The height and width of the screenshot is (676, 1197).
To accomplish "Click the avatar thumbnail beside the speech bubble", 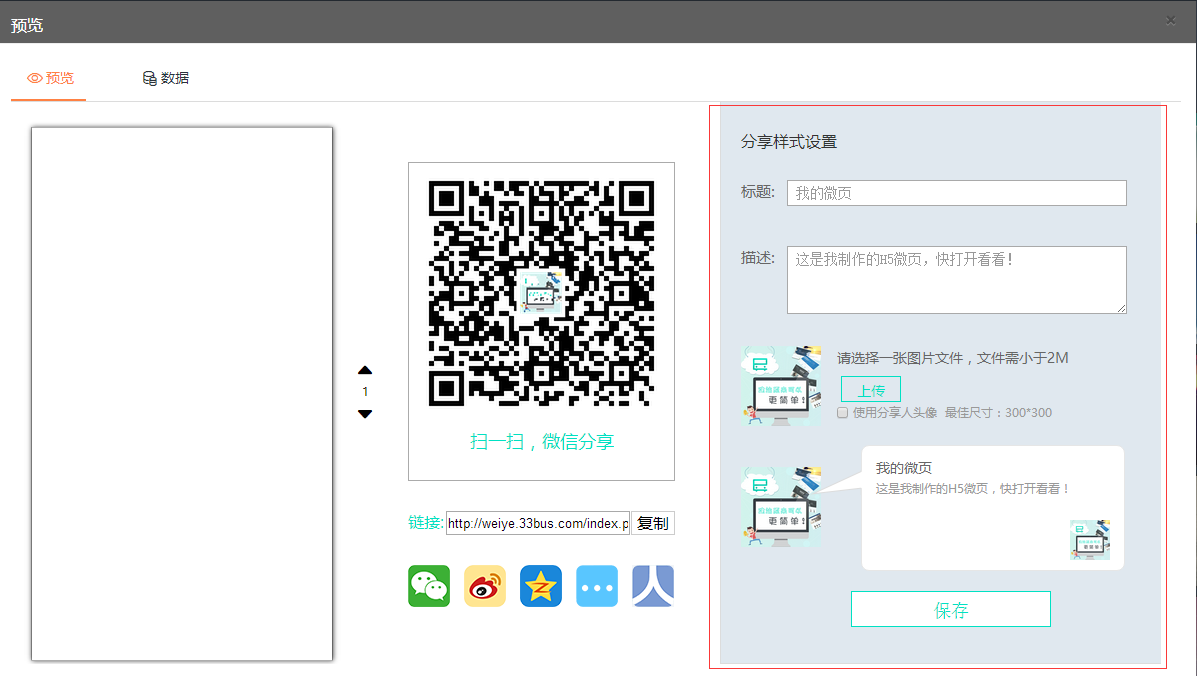I will (x=781, y=507).
